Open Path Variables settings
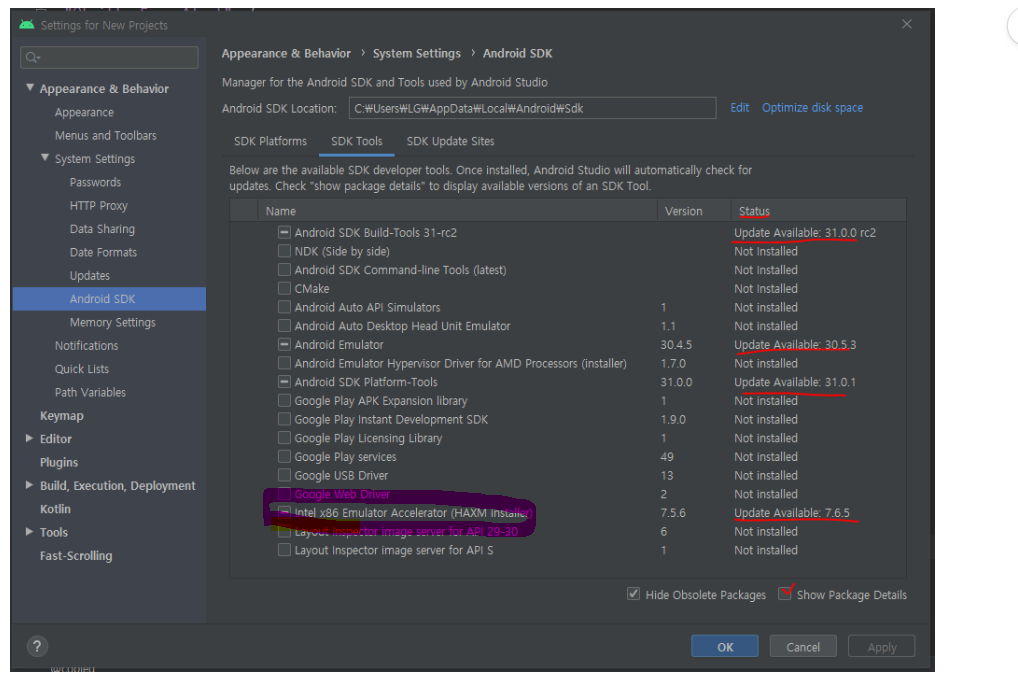The height and width of the screenshot is (695, 1018). (x=90, y=392)
